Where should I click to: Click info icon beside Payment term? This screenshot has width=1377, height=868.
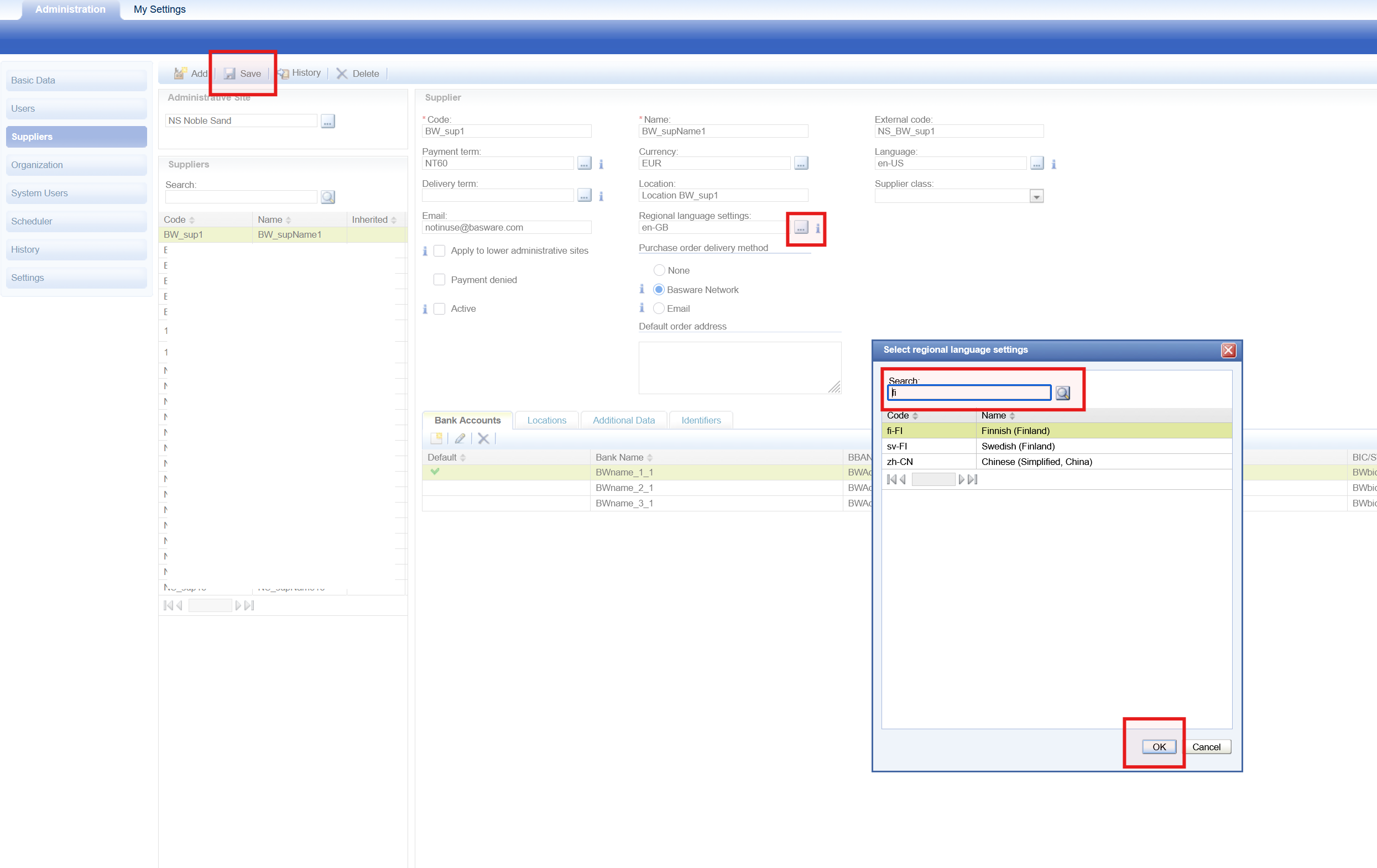point(601,164)
